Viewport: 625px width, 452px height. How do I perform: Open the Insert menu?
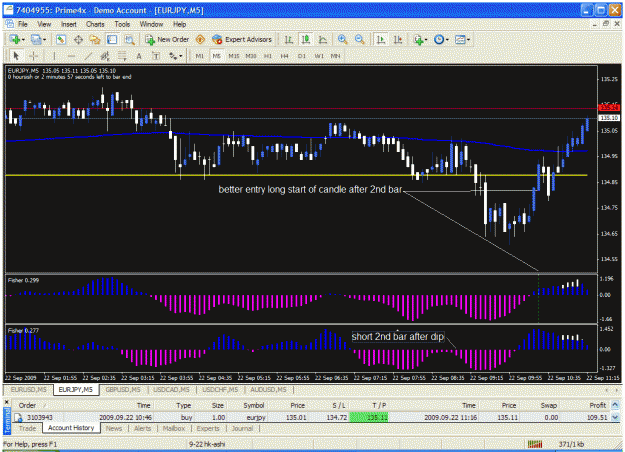(x=69, y=24)
